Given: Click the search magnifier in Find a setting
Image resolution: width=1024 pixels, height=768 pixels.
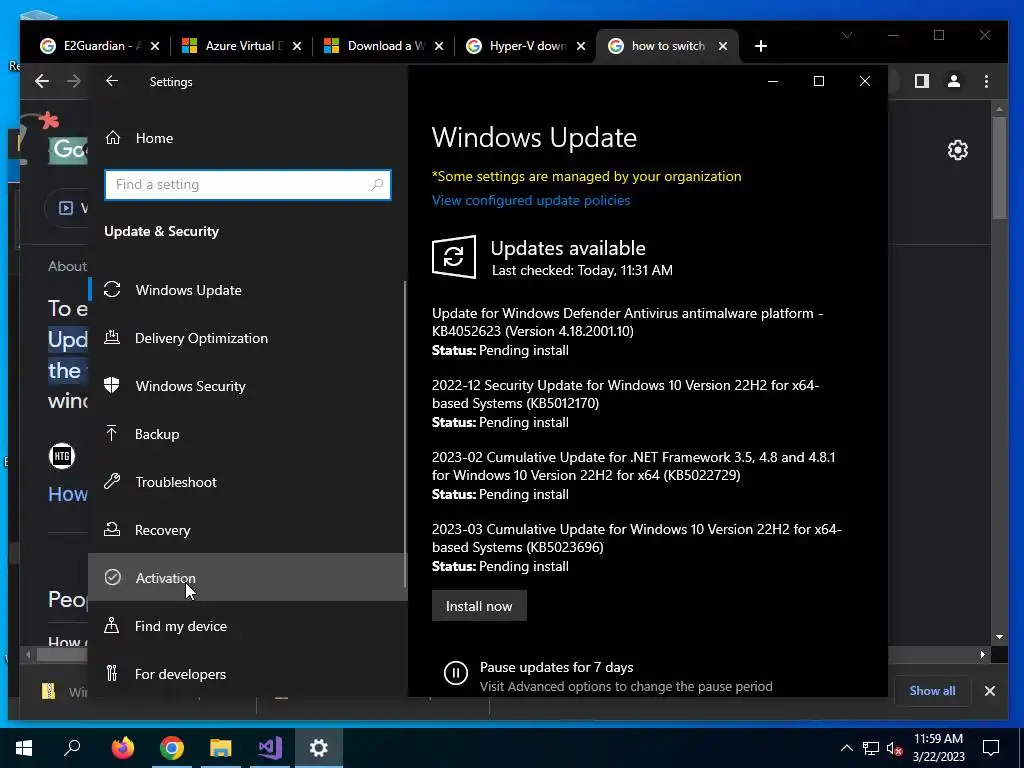Looking at the screenshot, I should tap(377, 185).
